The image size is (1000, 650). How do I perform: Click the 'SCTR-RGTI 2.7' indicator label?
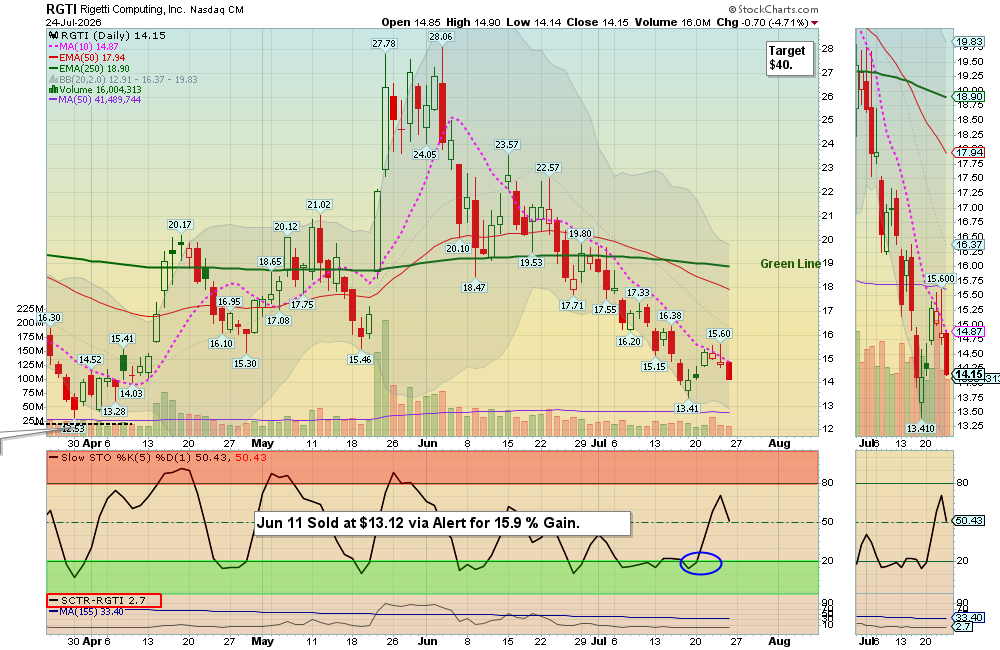104,600
